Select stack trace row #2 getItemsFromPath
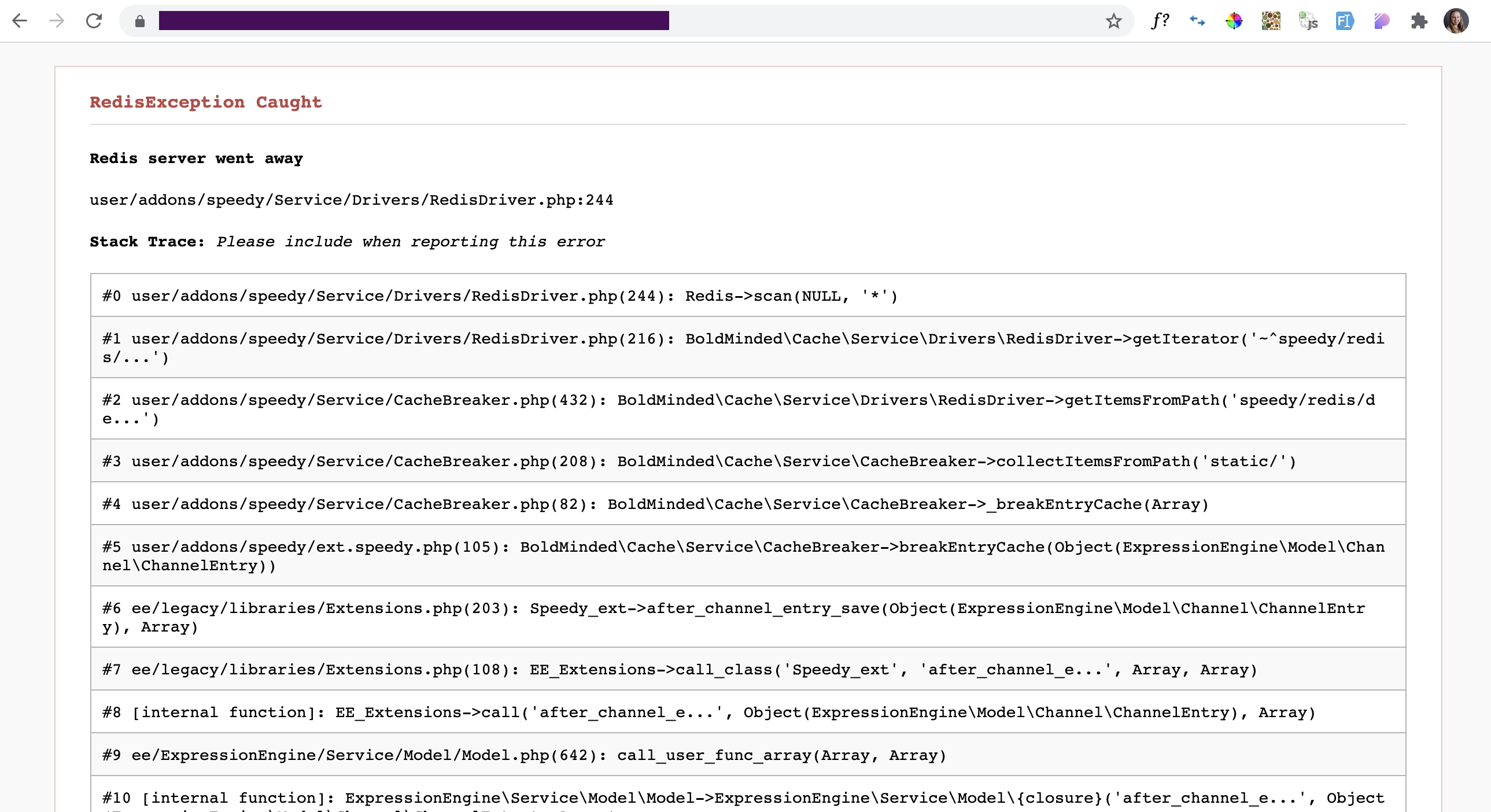Image resolution: width=1491 pixels, height=812 pixels. (x=748, y=409)
